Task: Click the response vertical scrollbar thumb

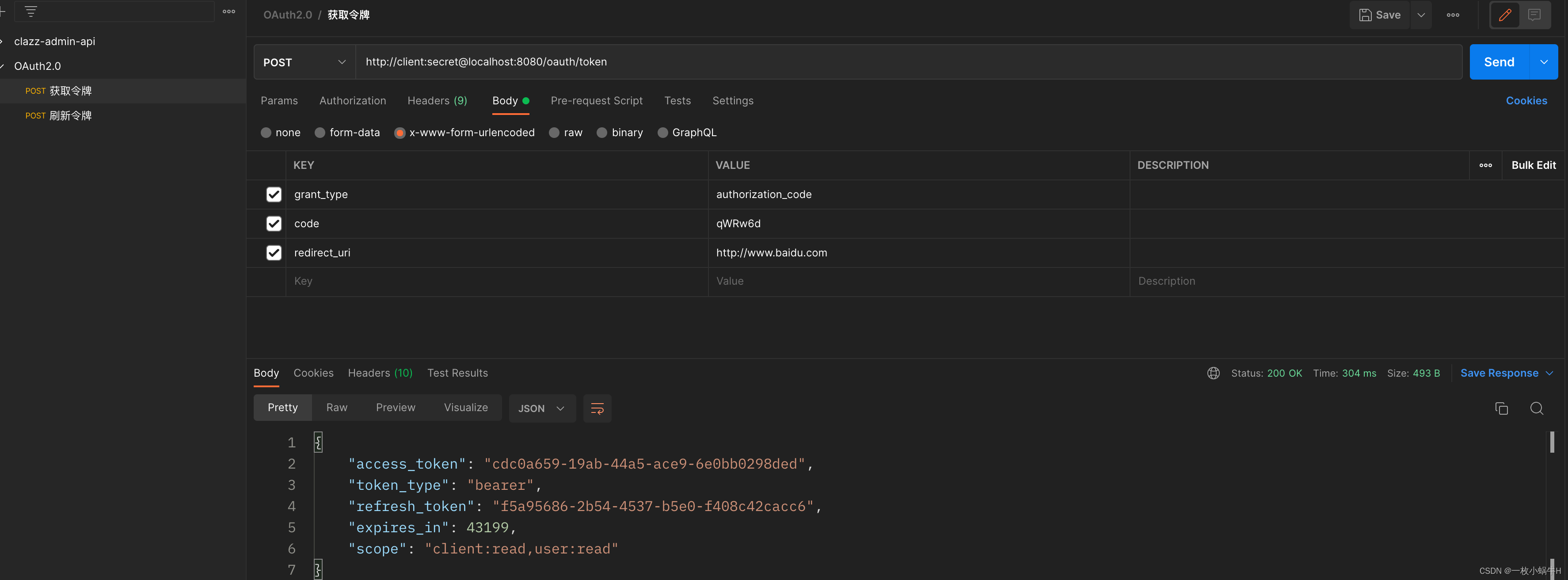Action: tap(1552, 442)
